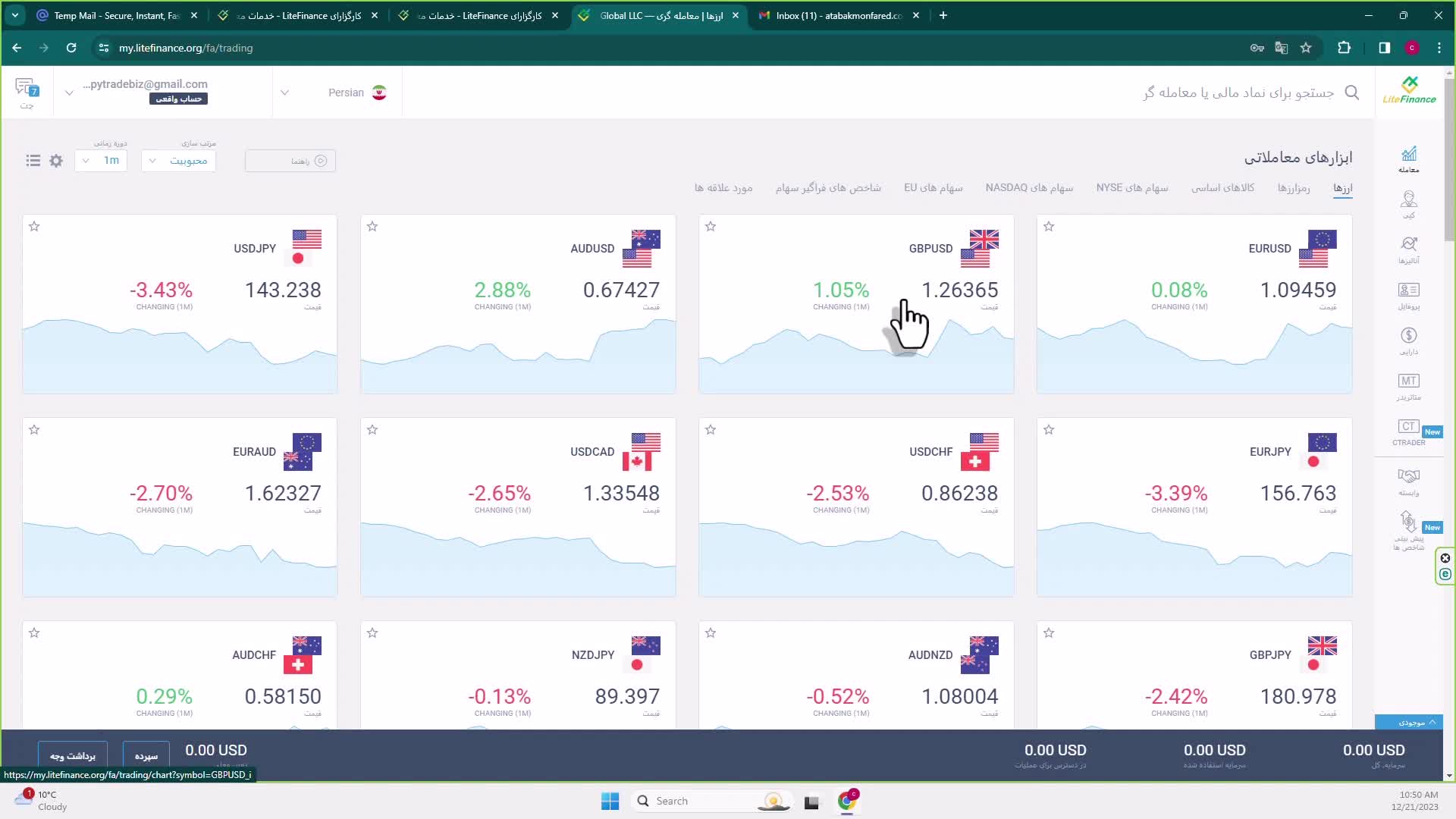Screen dimensions: 1456x819
Task: Open the 1m time period dropdown
Action: 101,161
